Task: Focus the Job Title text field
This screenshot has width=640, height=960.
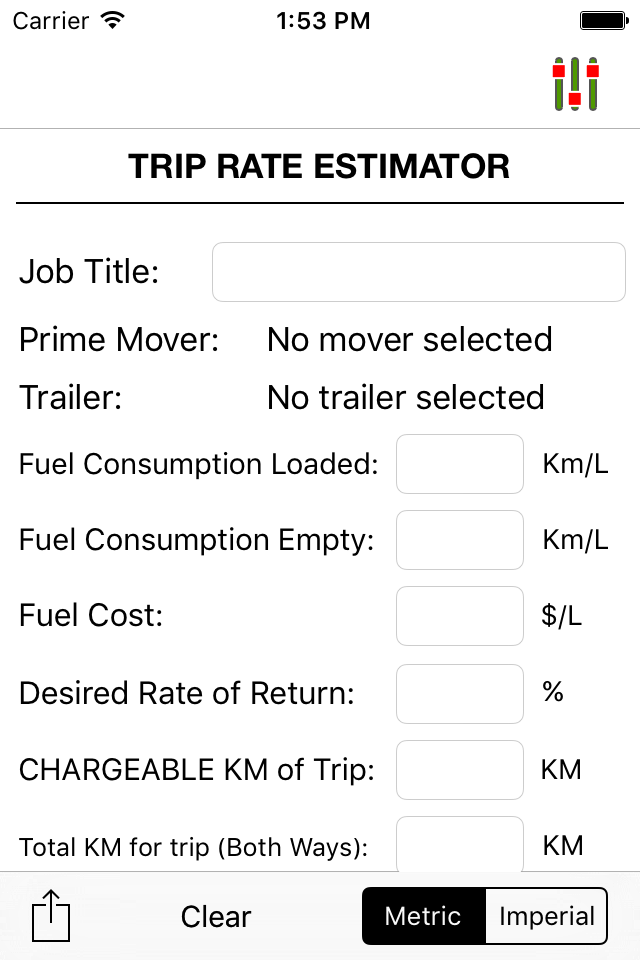Action: point(419,272)
